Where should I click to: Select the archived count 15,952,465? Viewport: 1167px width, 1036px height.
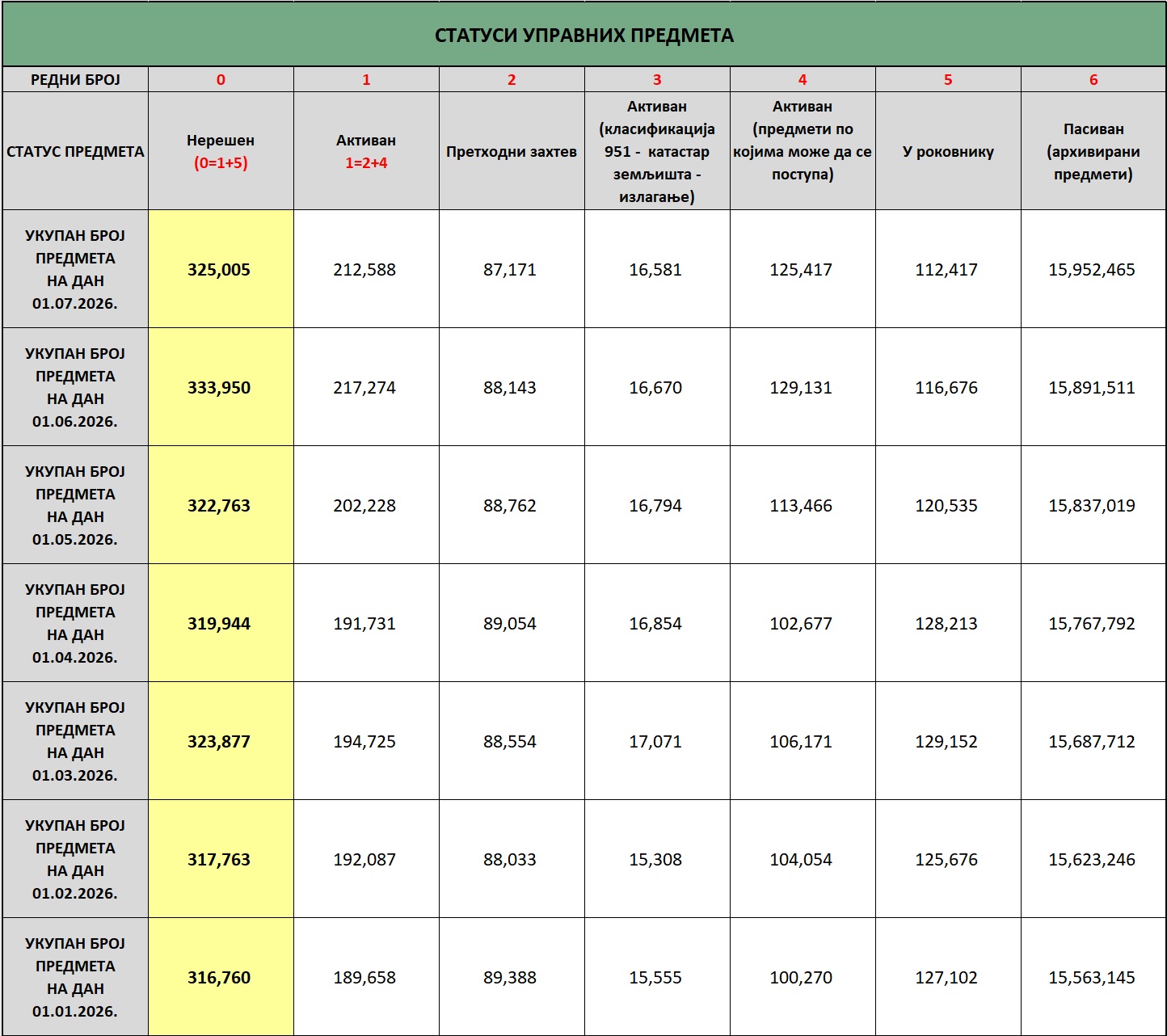[1092, 270]
